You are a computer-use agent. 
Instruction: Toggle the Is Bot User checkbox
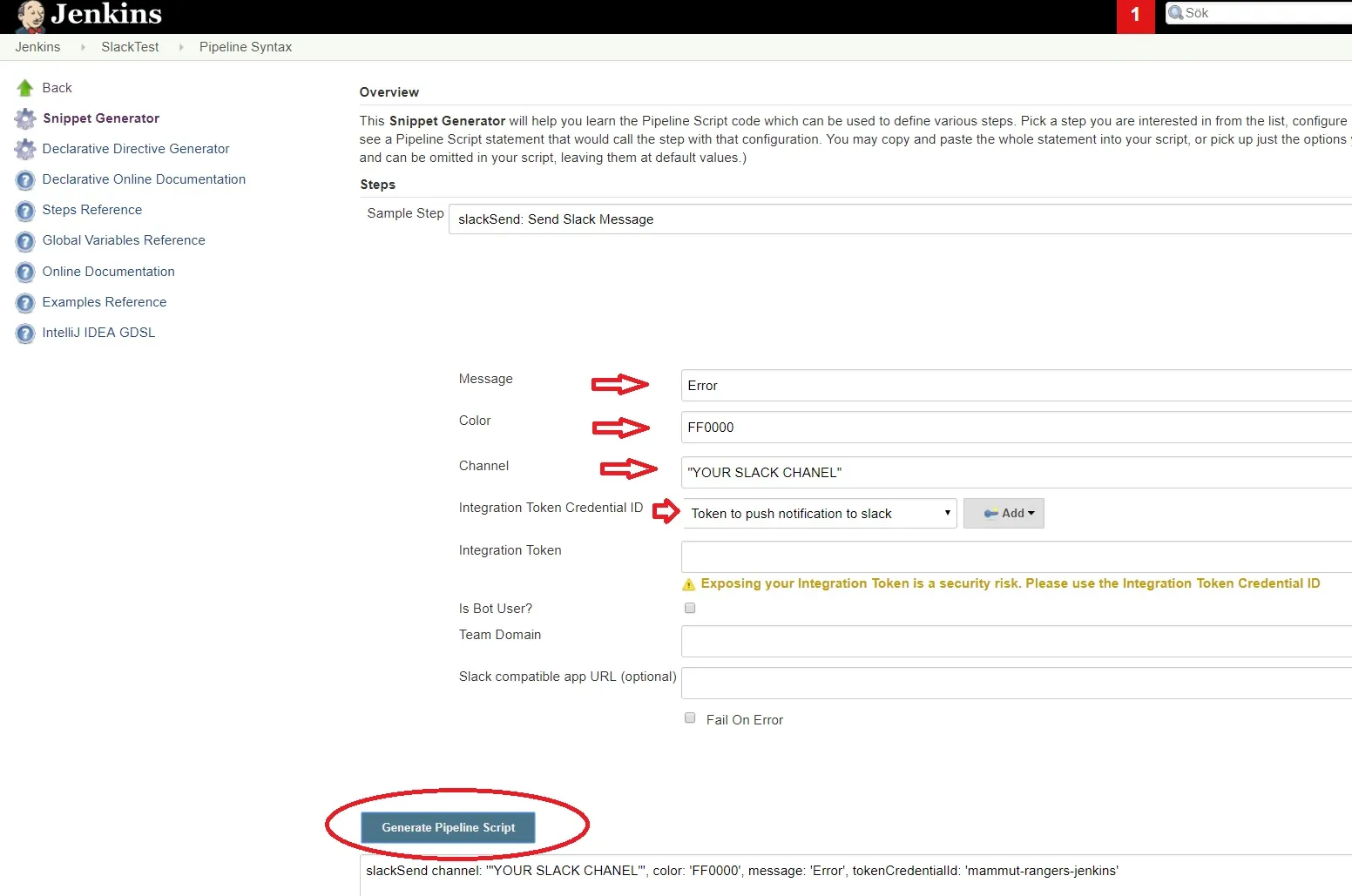pos(690,608)
